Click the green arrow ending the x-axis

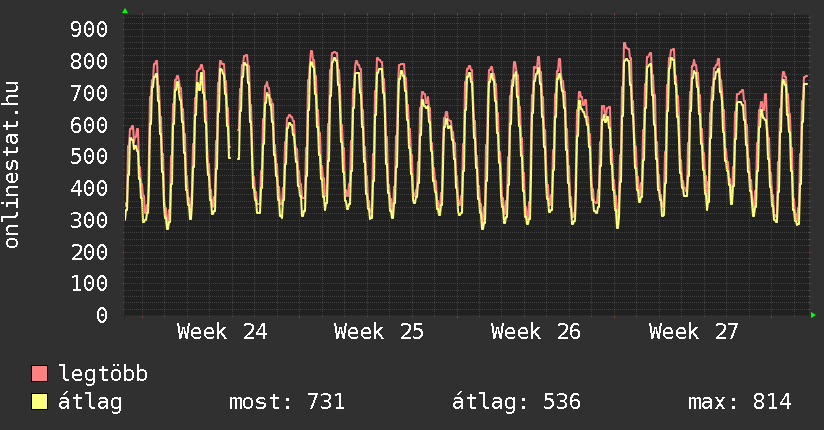pos(813,315)
